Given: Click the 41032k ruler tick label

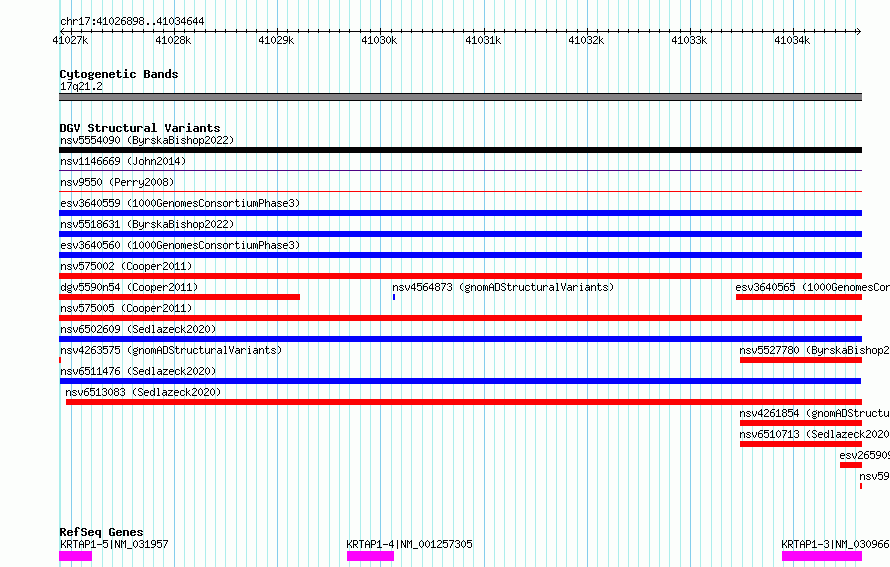Looking at the screenshot, I should pyautogui.click(x=586, y=40).
